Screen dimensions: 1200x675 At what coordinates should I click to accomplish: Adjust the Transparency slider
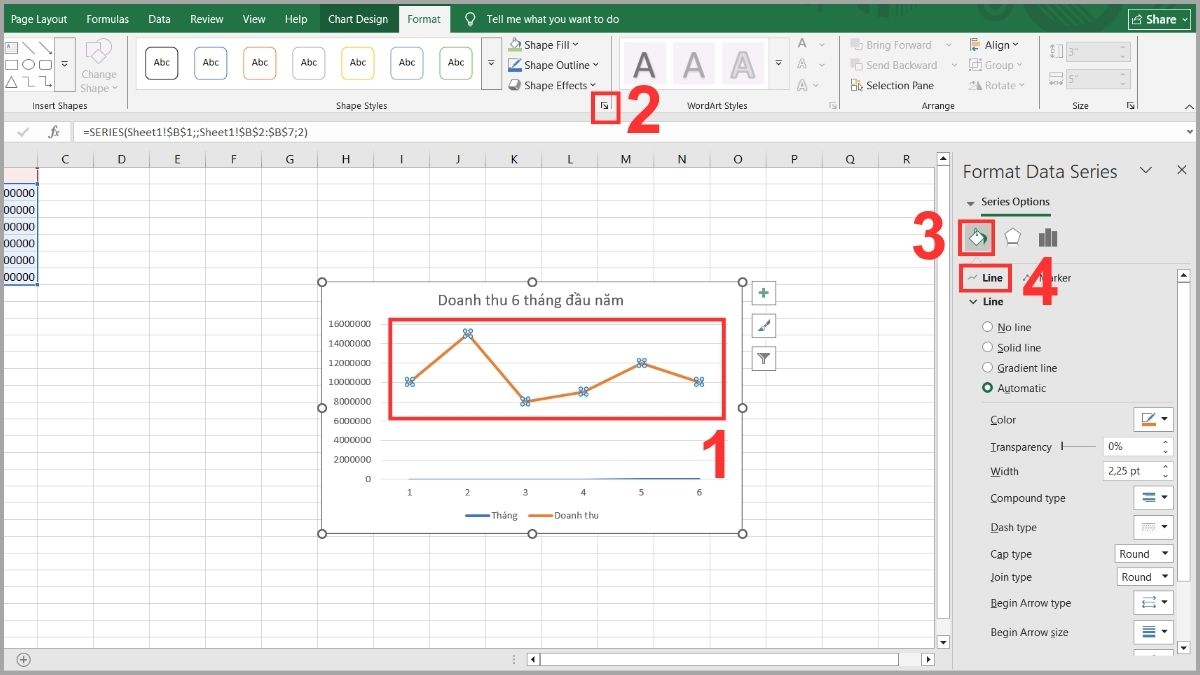[1077, 447]
